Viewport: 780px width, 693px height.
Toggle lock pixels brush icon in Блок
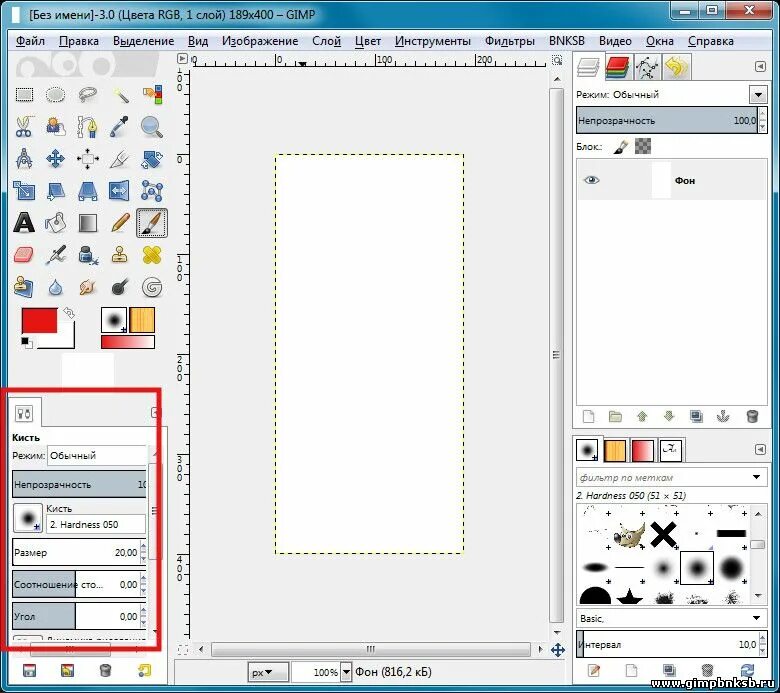click(620, 147)
